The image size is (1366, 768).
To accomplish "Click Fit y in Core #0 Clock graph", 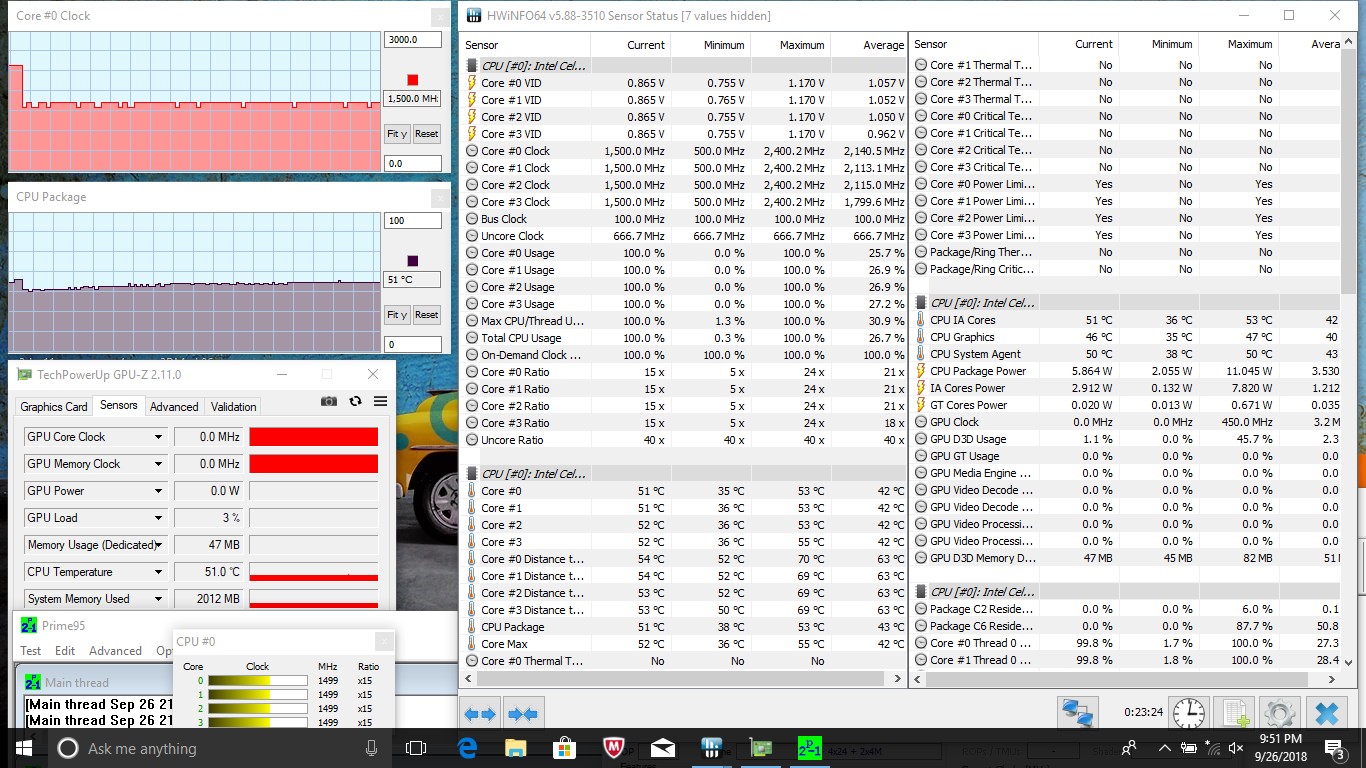I will click(397, 133).
